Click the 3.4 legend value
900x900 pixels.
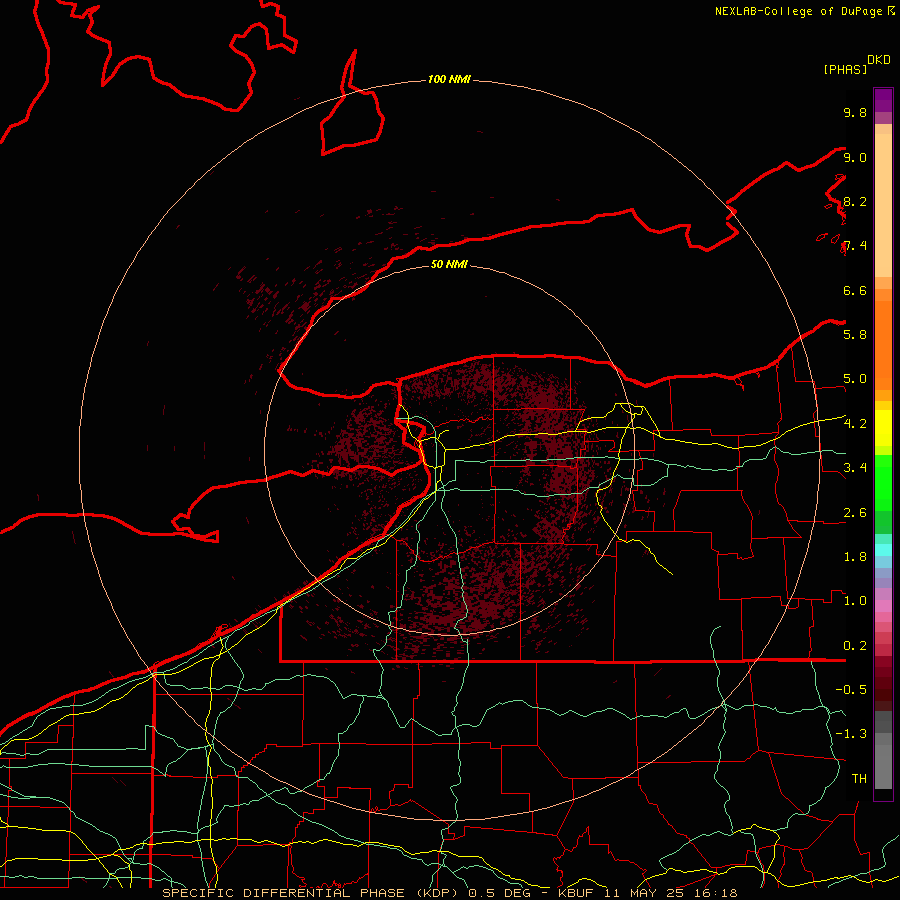click(x=855, y=467)
